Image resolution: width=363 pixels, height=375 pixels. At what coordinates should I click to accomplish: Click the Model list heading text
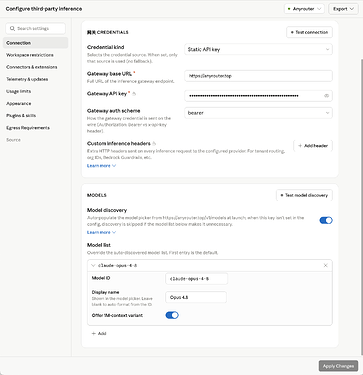point(99,245)
